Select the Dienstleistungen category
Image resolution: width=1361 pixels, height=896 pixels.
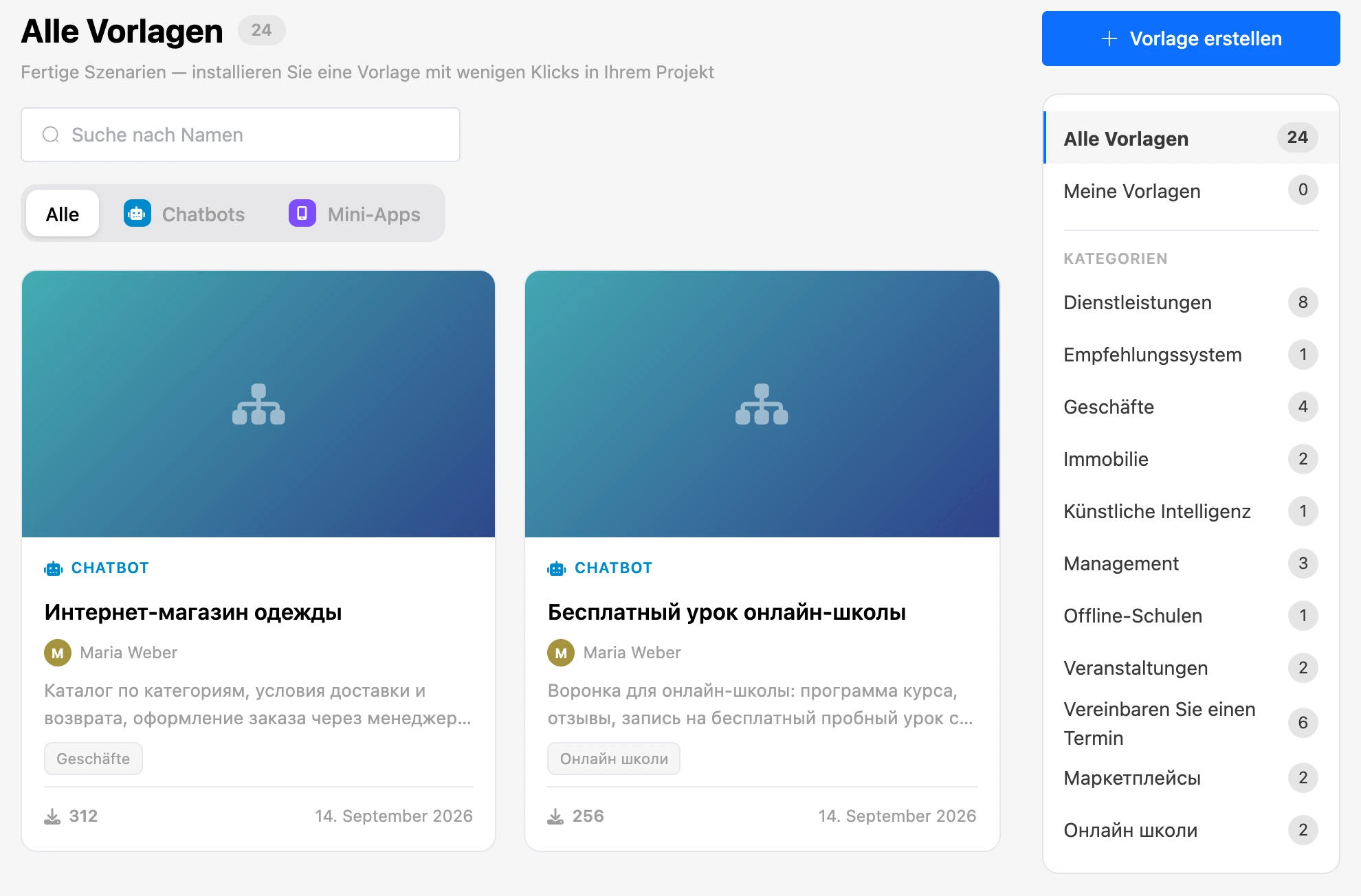(1191, 302)
